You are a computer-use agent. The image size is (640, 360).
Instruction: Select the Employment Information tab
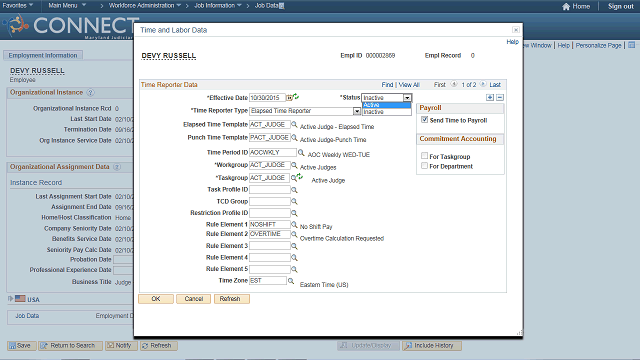(x=43, y=55)
